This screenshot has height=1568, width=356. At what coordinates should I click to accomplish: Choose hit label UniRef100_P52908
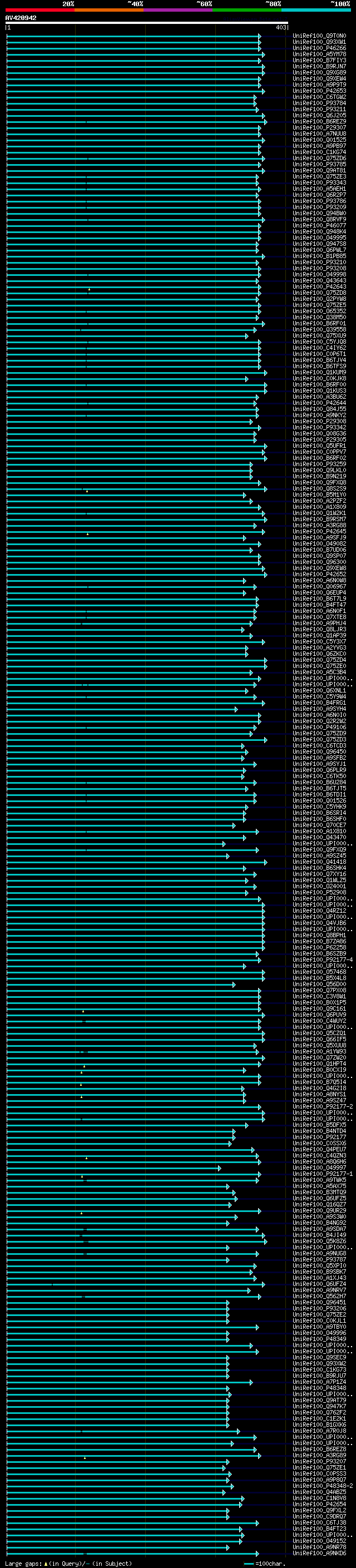point(319,892)
